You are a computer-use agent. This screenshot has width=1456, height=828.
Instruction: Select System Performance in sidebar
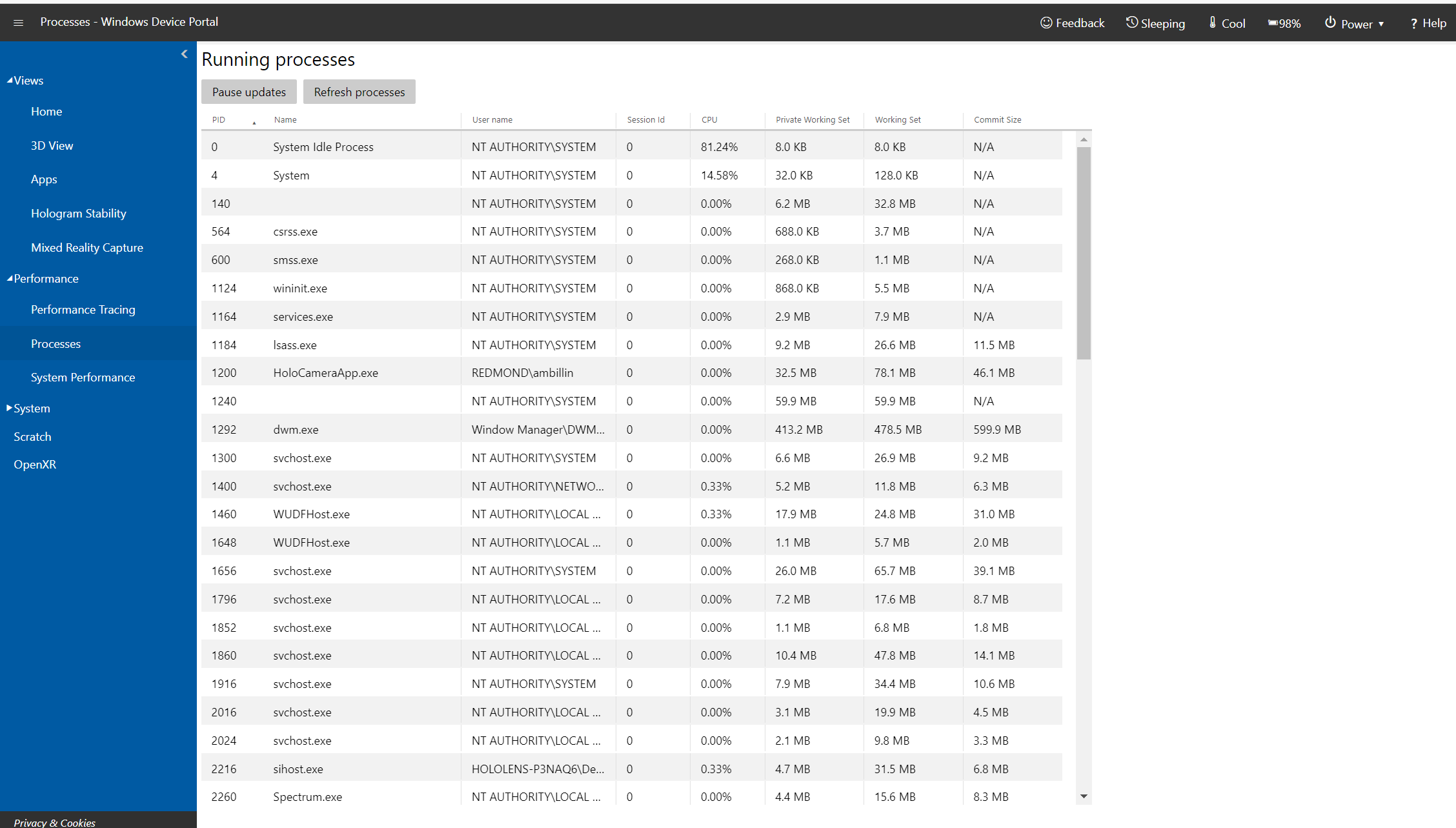pos(83,377)
